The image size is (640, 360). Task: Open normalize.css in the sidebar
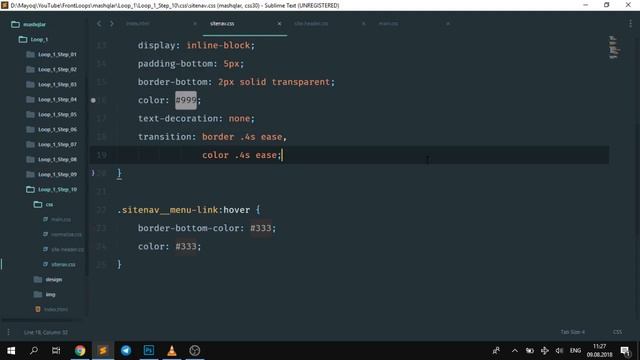(62, 234)
